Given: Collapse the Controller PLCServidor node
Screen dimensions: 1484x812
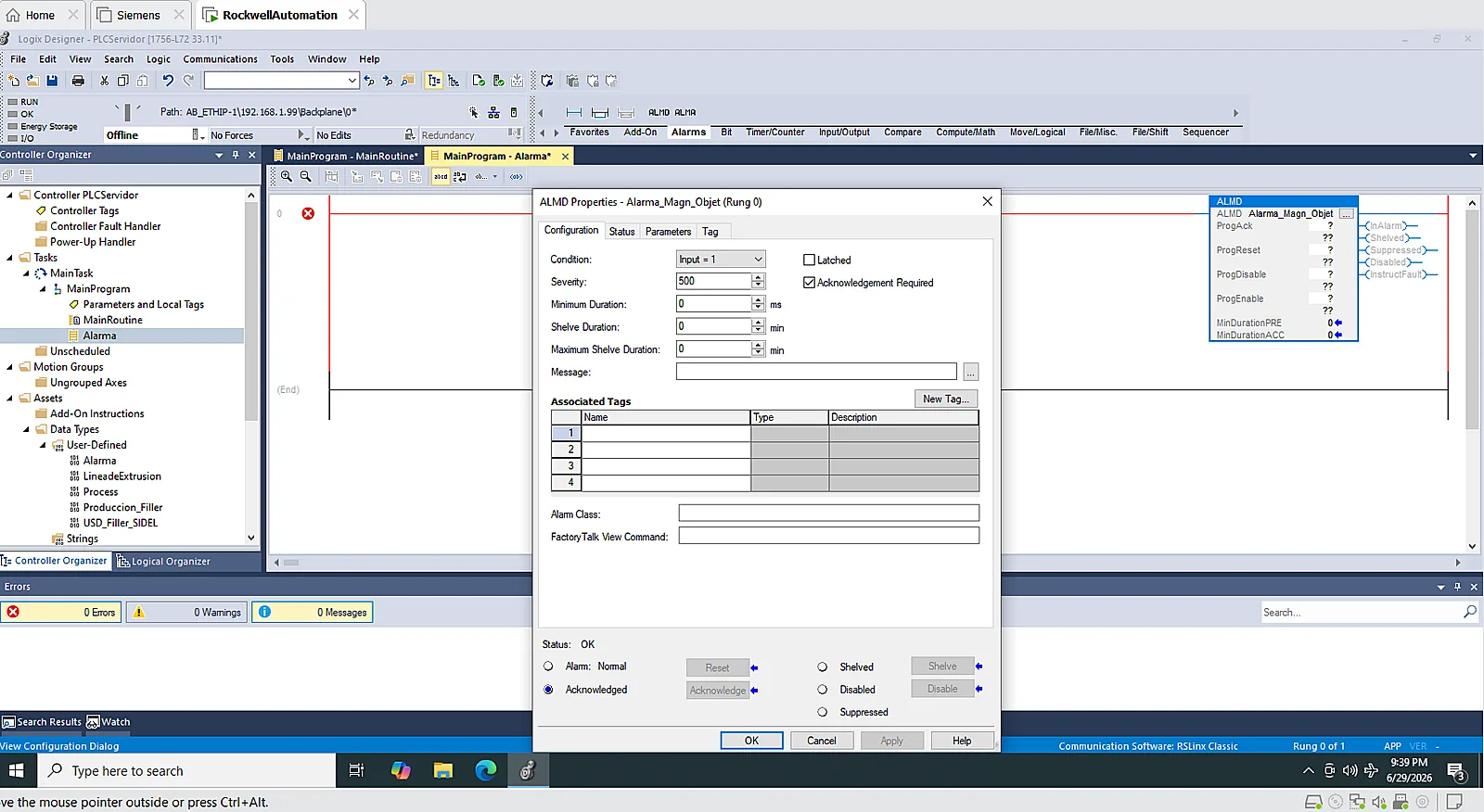Looking at the screenshot, I should (9, 196).
